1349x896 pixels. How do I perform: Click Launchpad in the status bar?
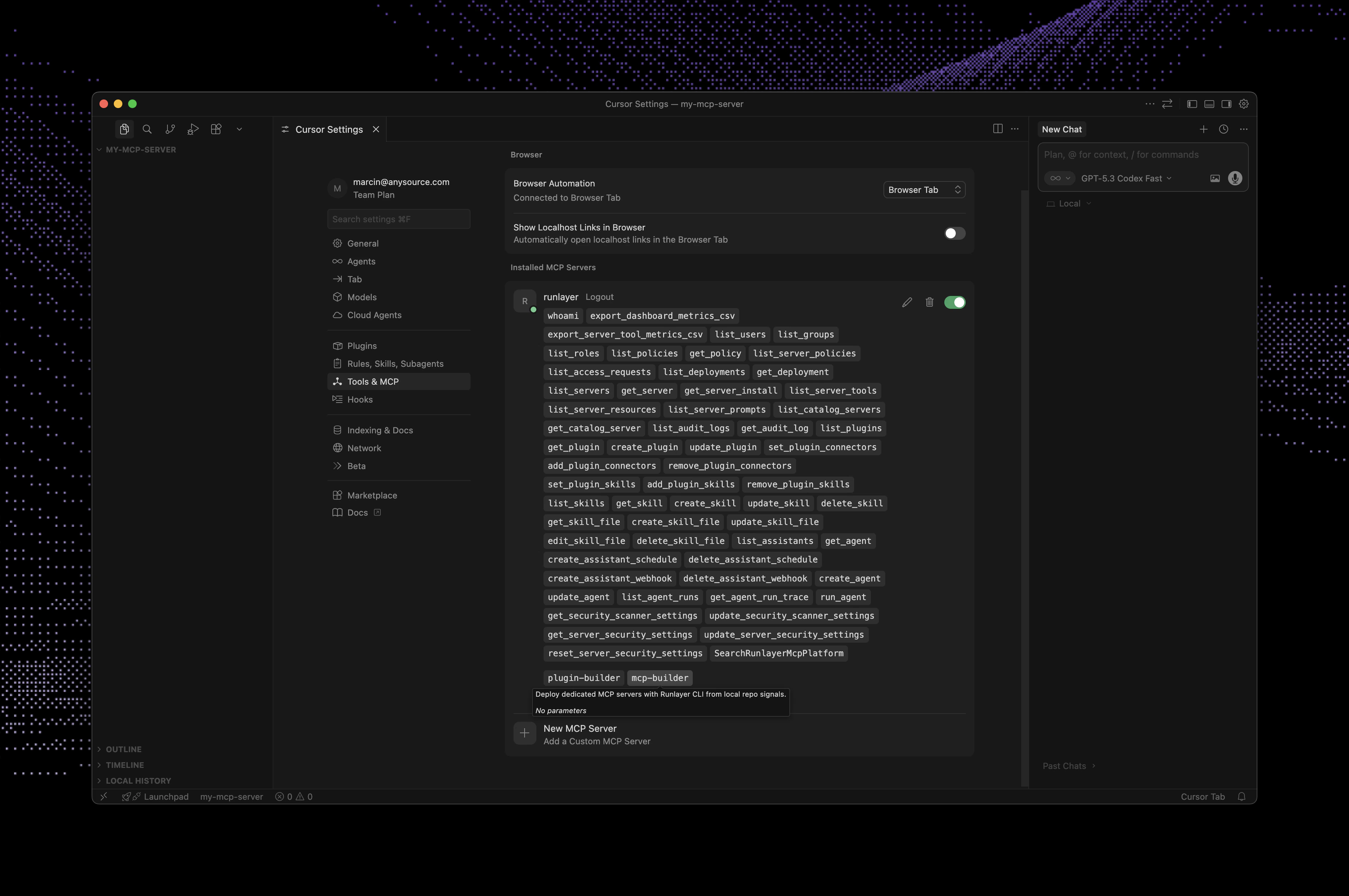tap(155, 797)
